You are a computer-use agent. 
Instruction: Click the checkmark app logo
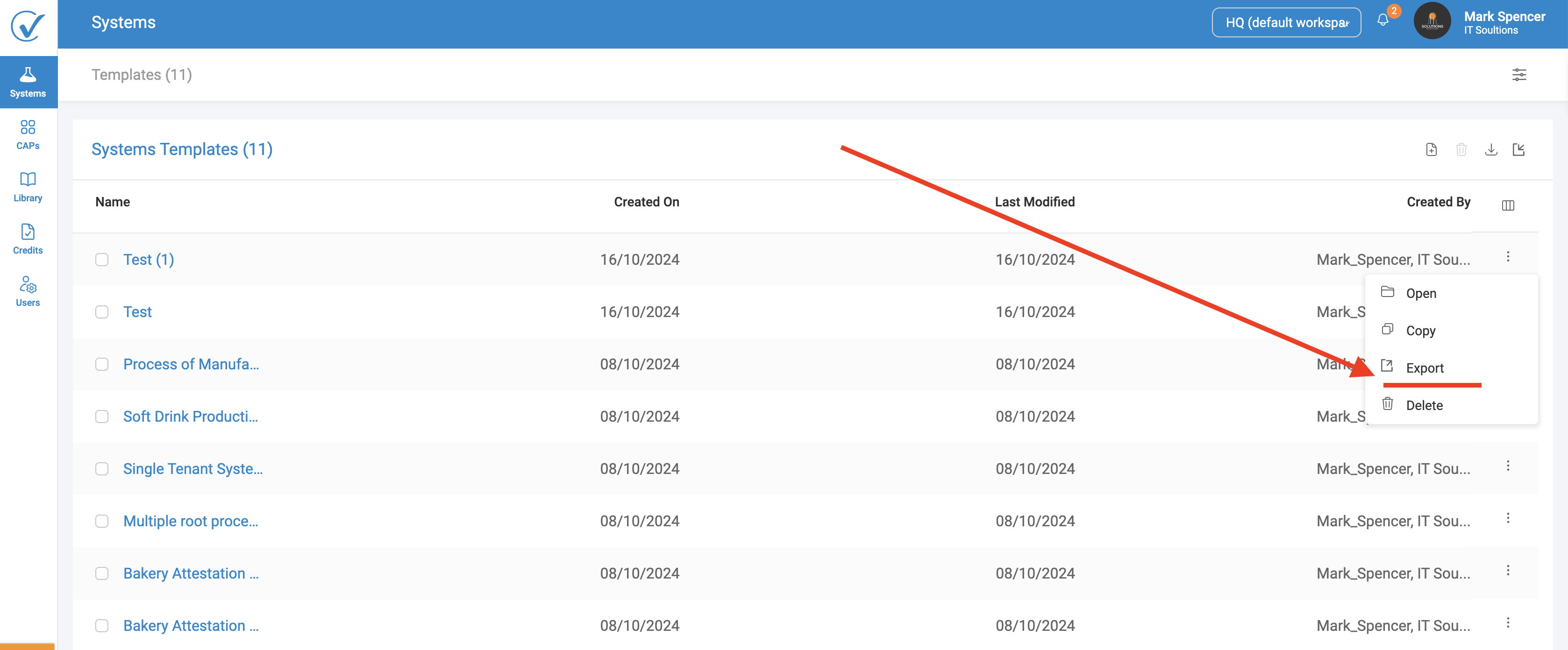click(28, 26)
